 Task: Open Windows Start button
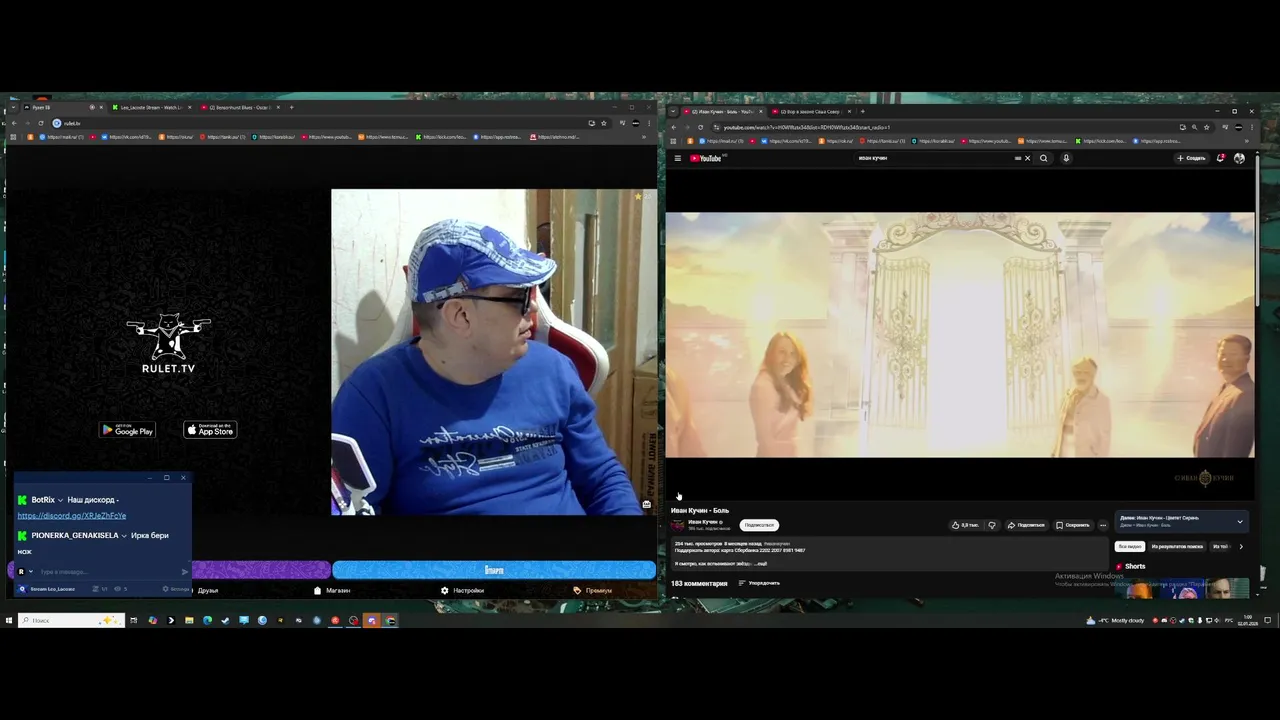[x=9, y=620]
